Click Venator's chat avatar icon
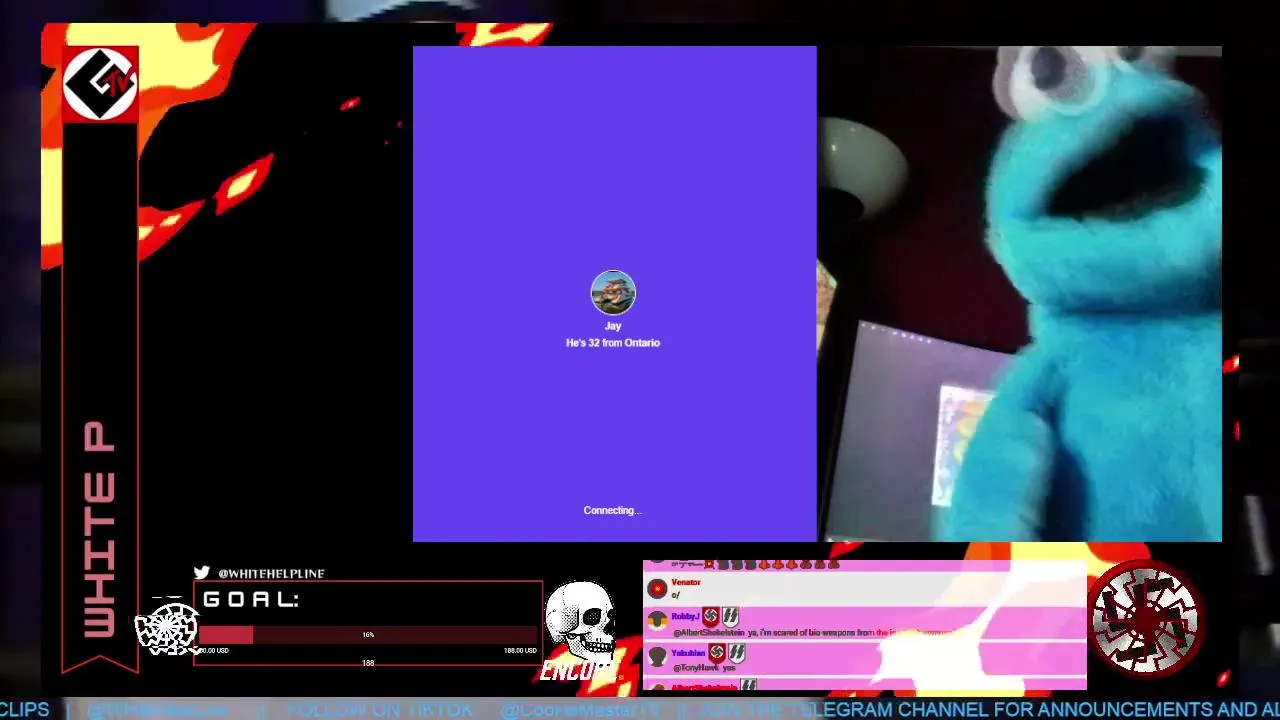The height and width of the screenshot is (720, 1280). [657, 588]
